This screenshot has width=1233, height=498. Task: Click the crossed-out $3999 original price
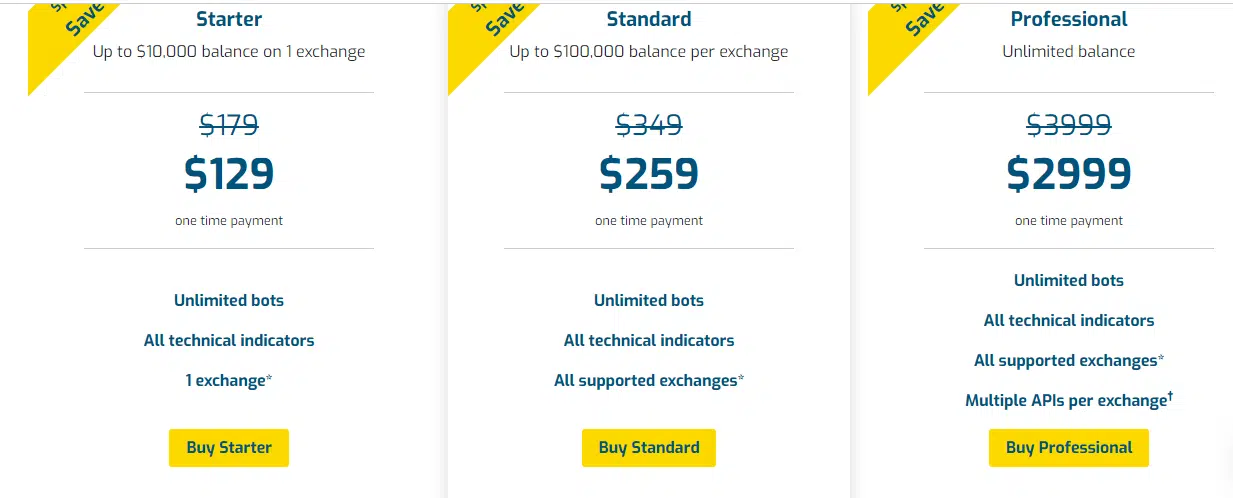(1069, 125)
